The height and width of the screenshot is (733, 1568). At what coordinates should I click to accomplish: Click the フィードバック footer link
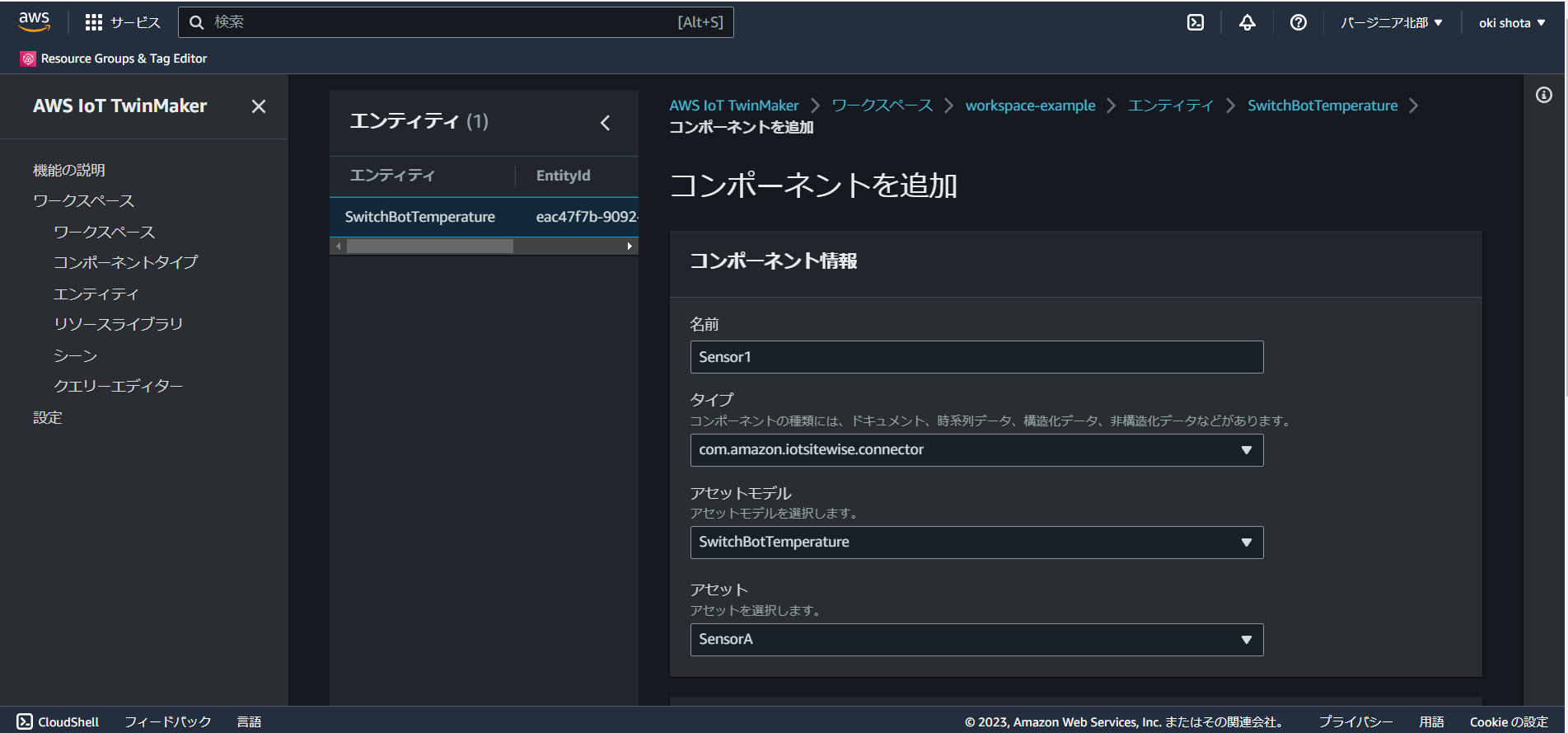click(168, 722)
